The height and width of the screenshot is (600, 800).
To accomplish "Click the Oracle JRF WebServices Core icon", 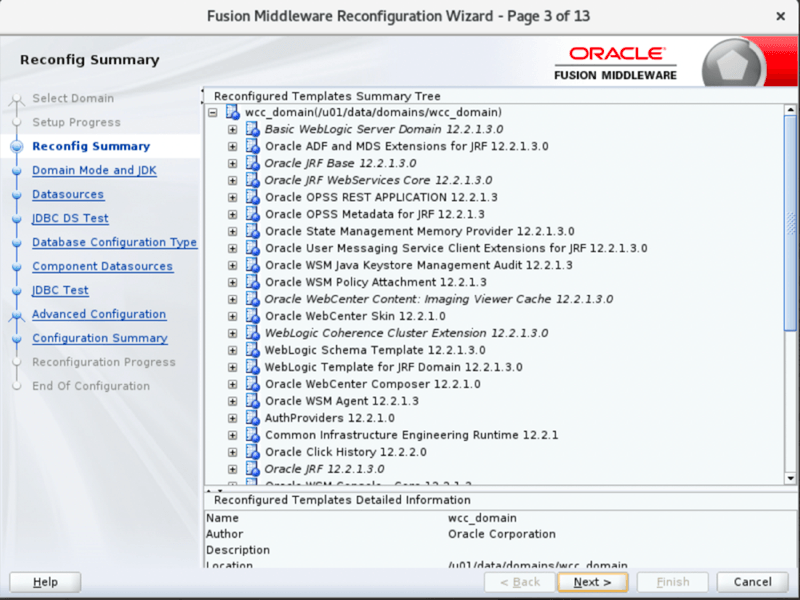I will pos(253,180).
